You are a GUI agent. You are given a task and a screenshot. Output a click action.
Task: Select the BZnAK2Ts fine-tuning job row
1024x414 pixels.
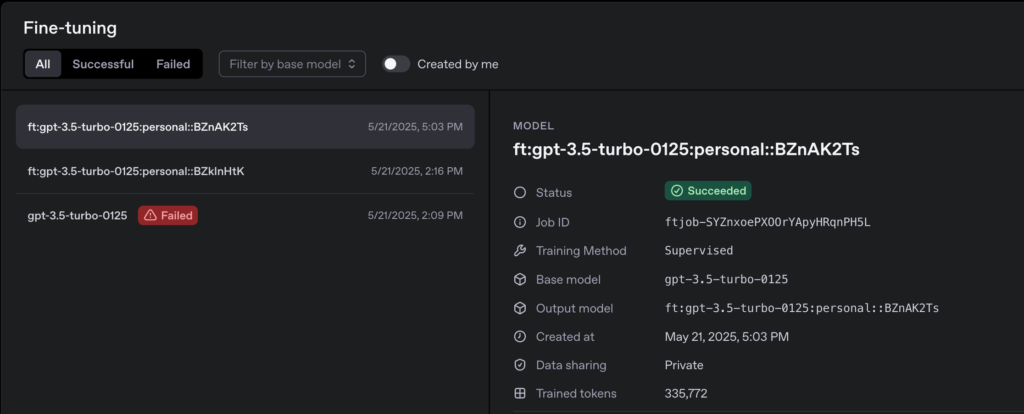coord(245,127)
